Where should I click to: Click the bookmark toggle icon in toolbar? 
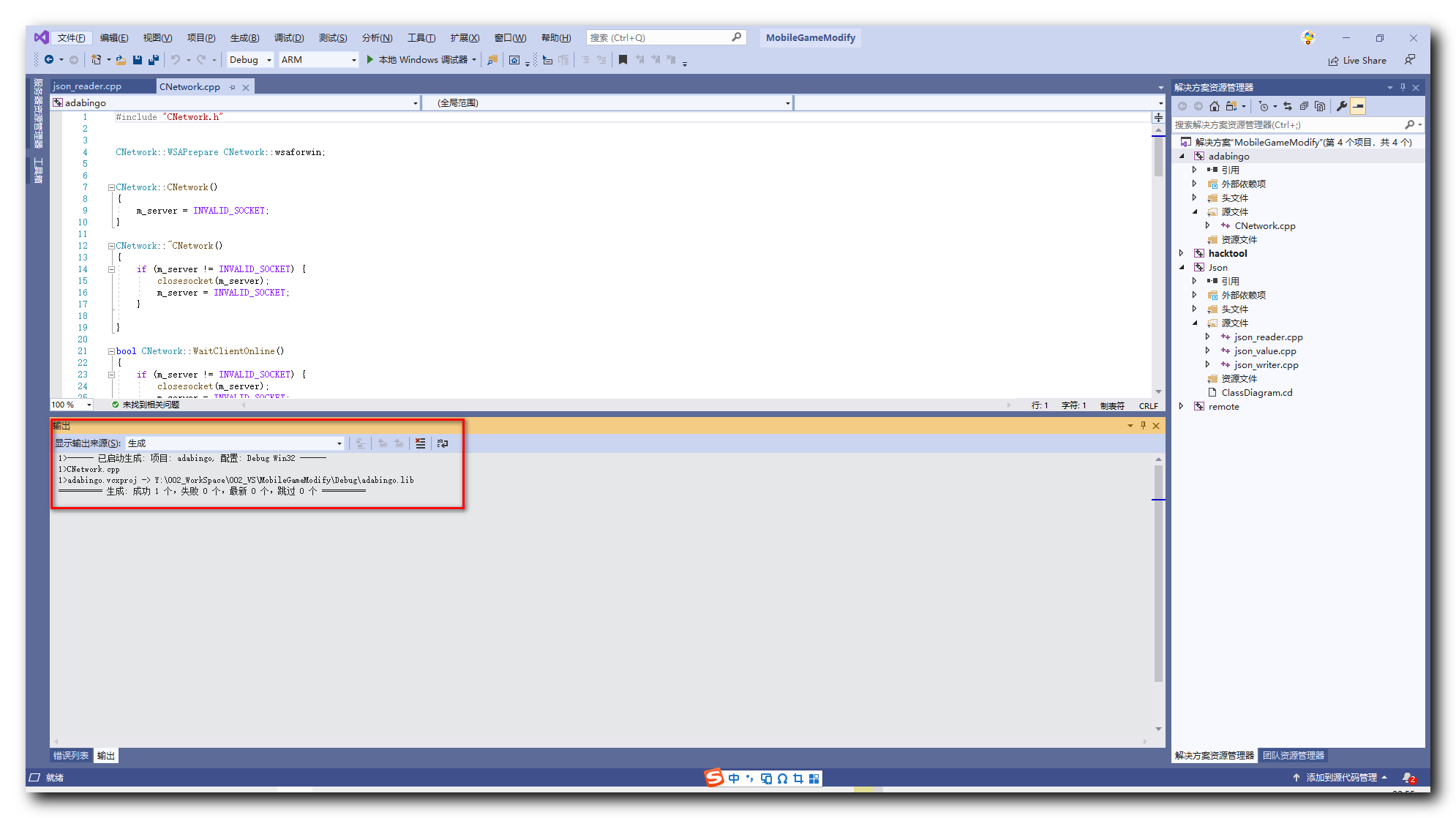point(623,60)
